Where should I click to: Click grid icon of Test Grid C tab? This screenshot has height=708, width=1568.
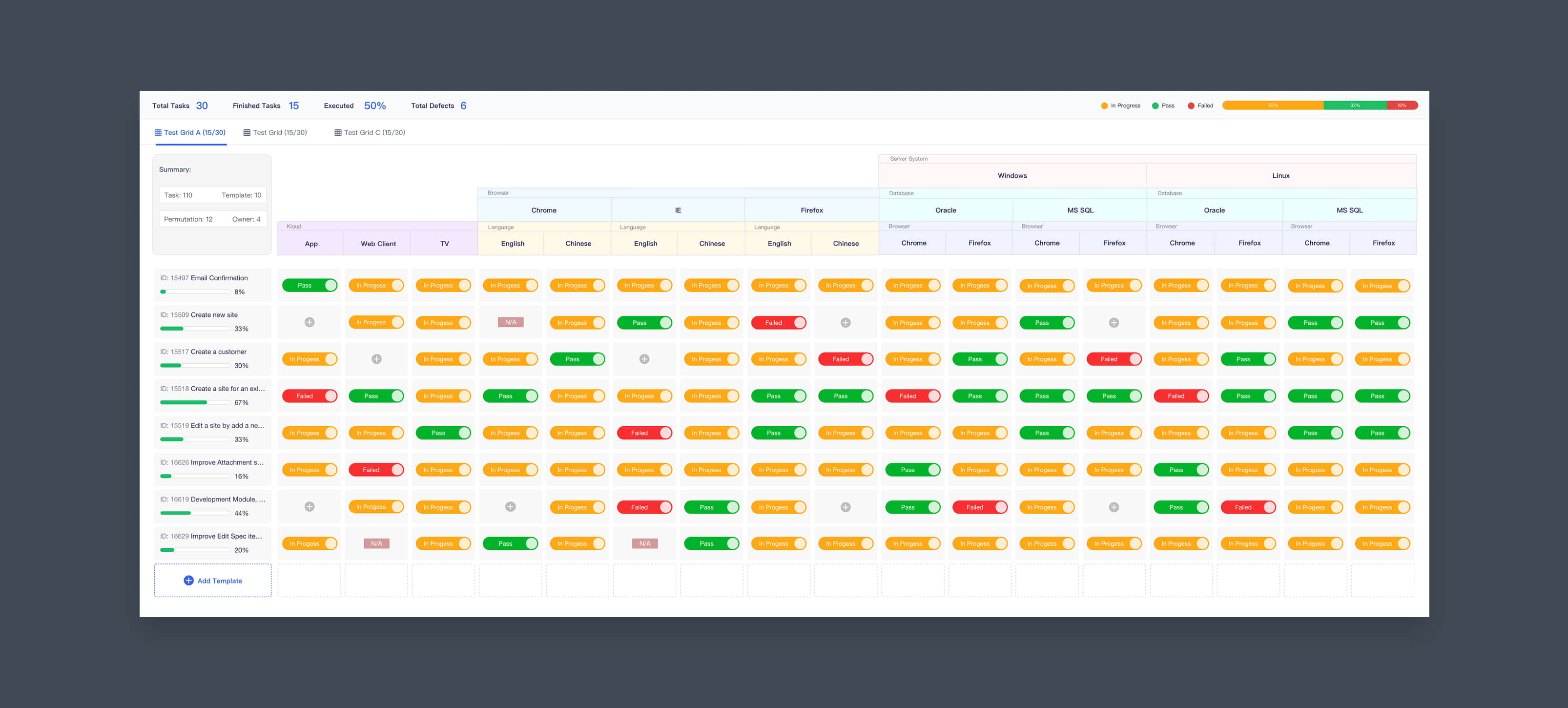338,132
